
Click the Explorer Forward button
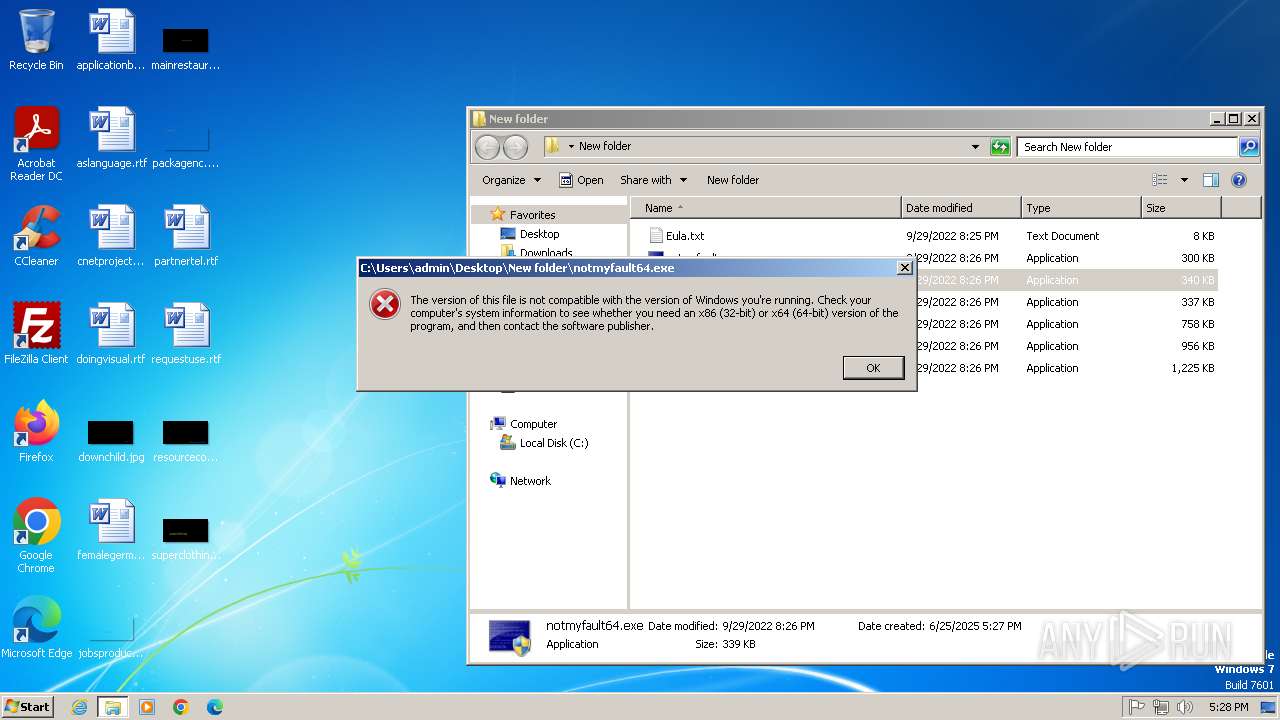click(515, 147)
